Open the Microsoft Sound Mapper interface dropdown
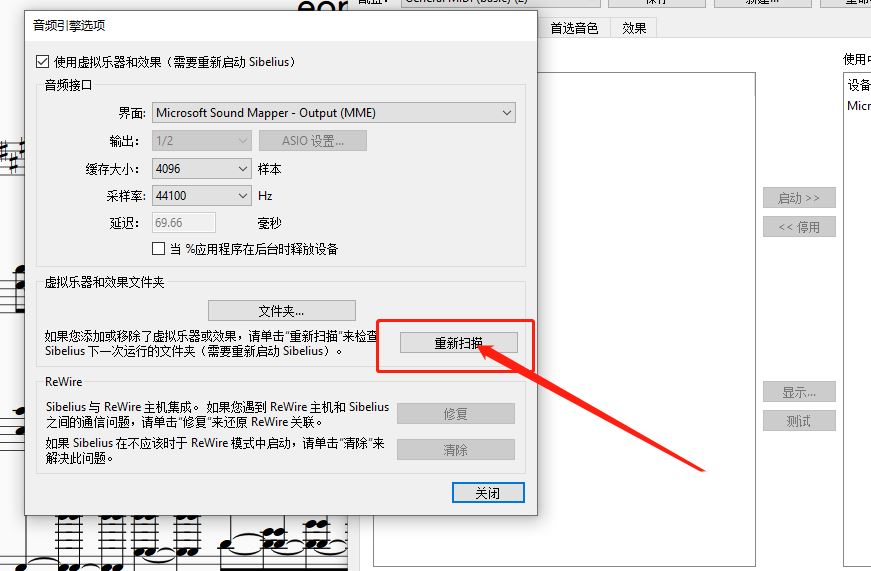Screen dimensions: 871x571 point(333,113)
